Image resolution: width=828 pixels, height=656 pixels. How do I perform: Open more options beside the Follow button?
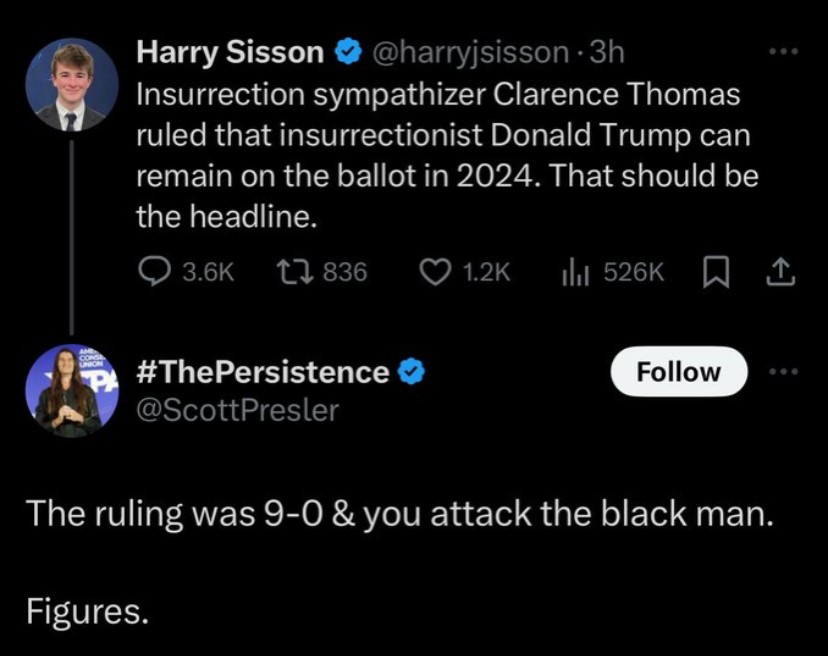(783, 371)
